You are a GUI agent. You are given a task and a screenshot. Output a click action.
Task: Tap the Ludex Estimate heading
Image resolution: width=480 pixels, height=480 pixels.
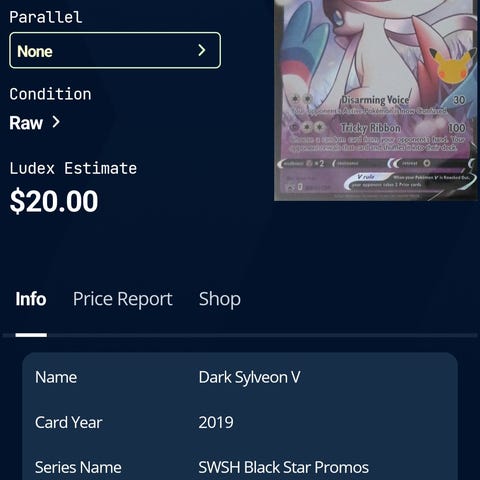pyautogui.click(x=73, y=168)
